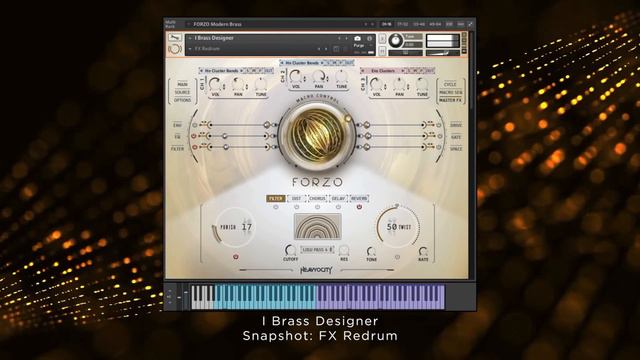Toggle the DIST effect power button
Viewport: 640px width, 360px height.
coord(297,207)
